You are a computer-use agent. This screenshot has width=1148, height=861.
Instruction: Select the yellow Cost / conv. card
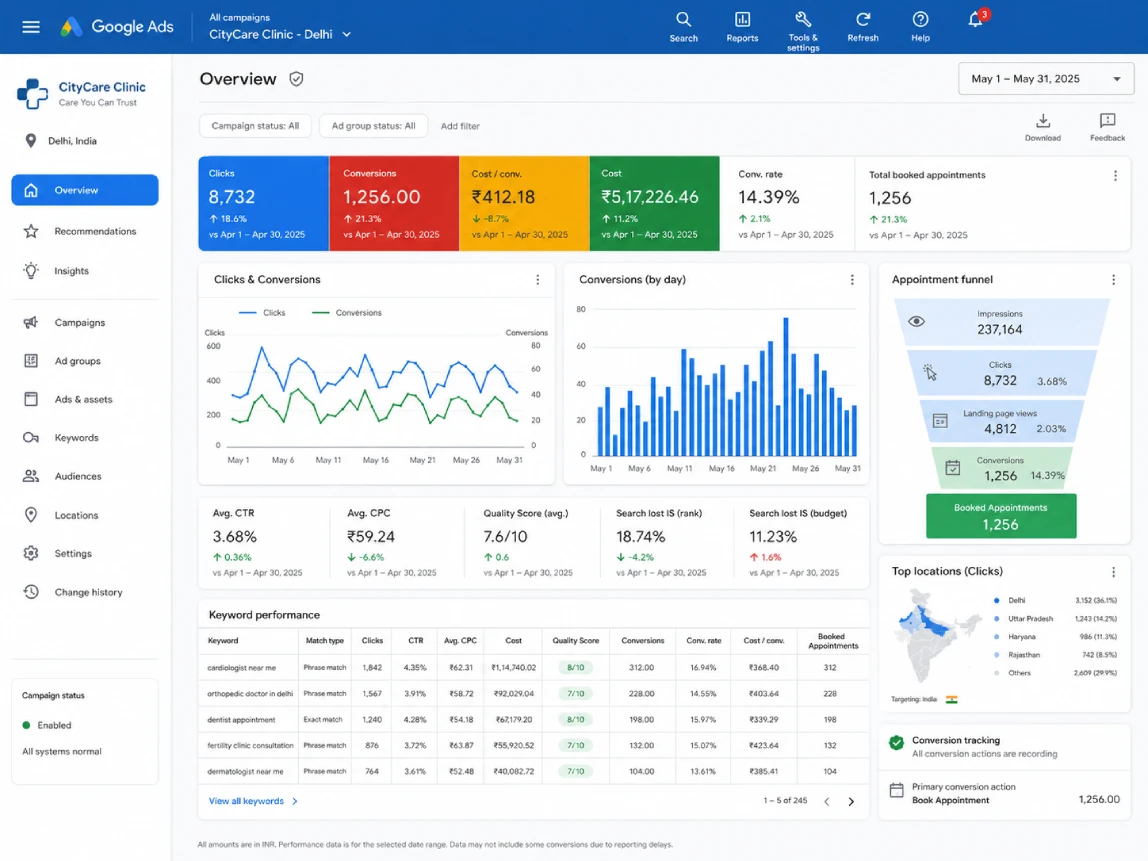coord(524,204)
